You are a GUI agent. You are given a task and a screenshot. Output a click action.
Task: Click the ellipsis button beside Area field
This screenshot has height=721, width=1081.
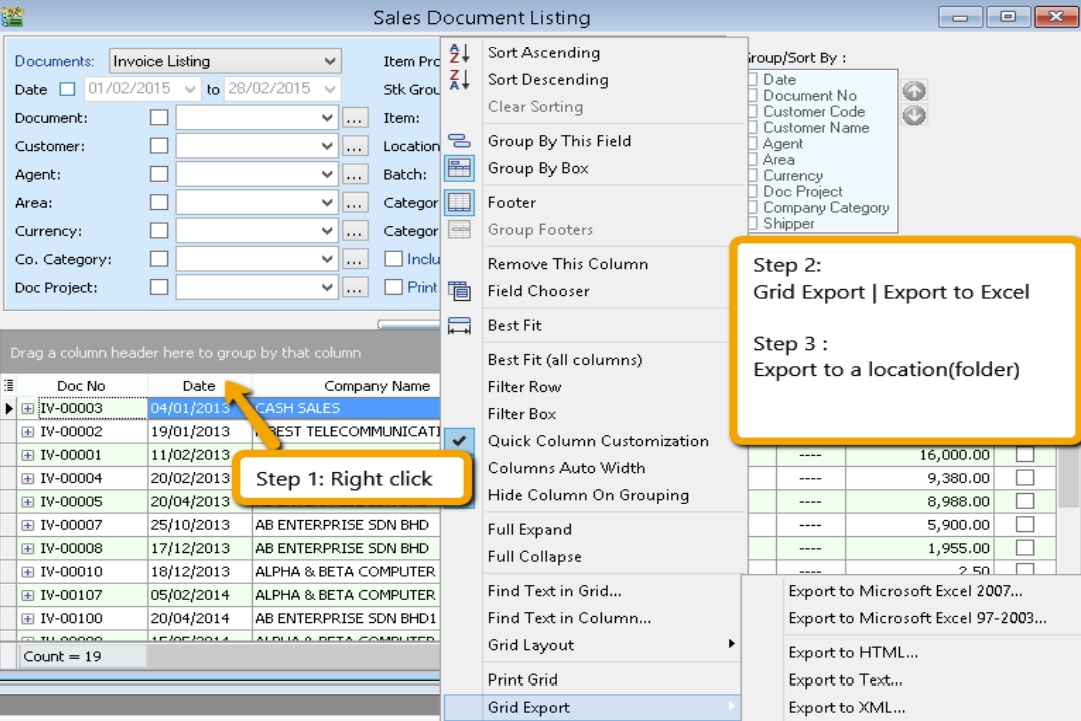[355, 203]
